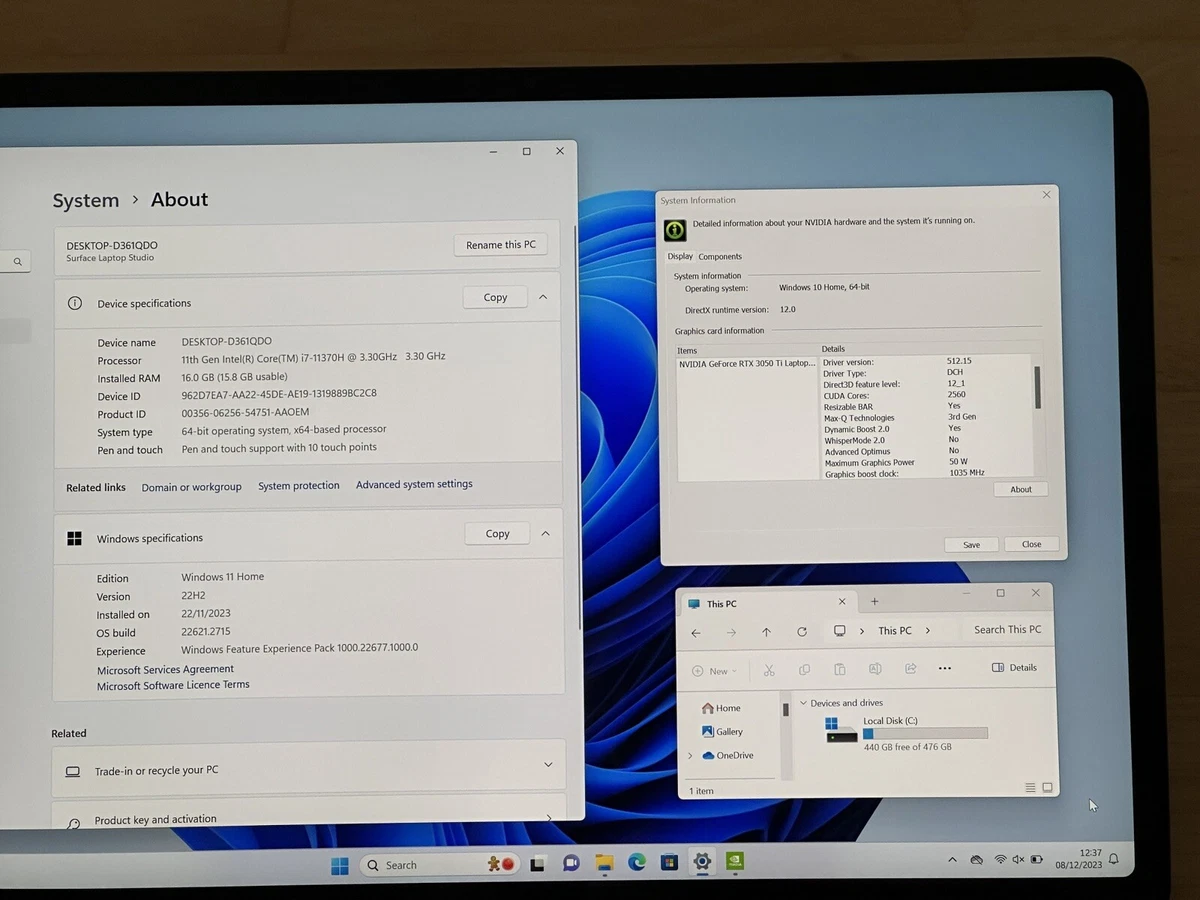Viewport: 1200px width, 900px height.
Task: Open Gallery in File Explorer sidebar
Action: (722, 732)
